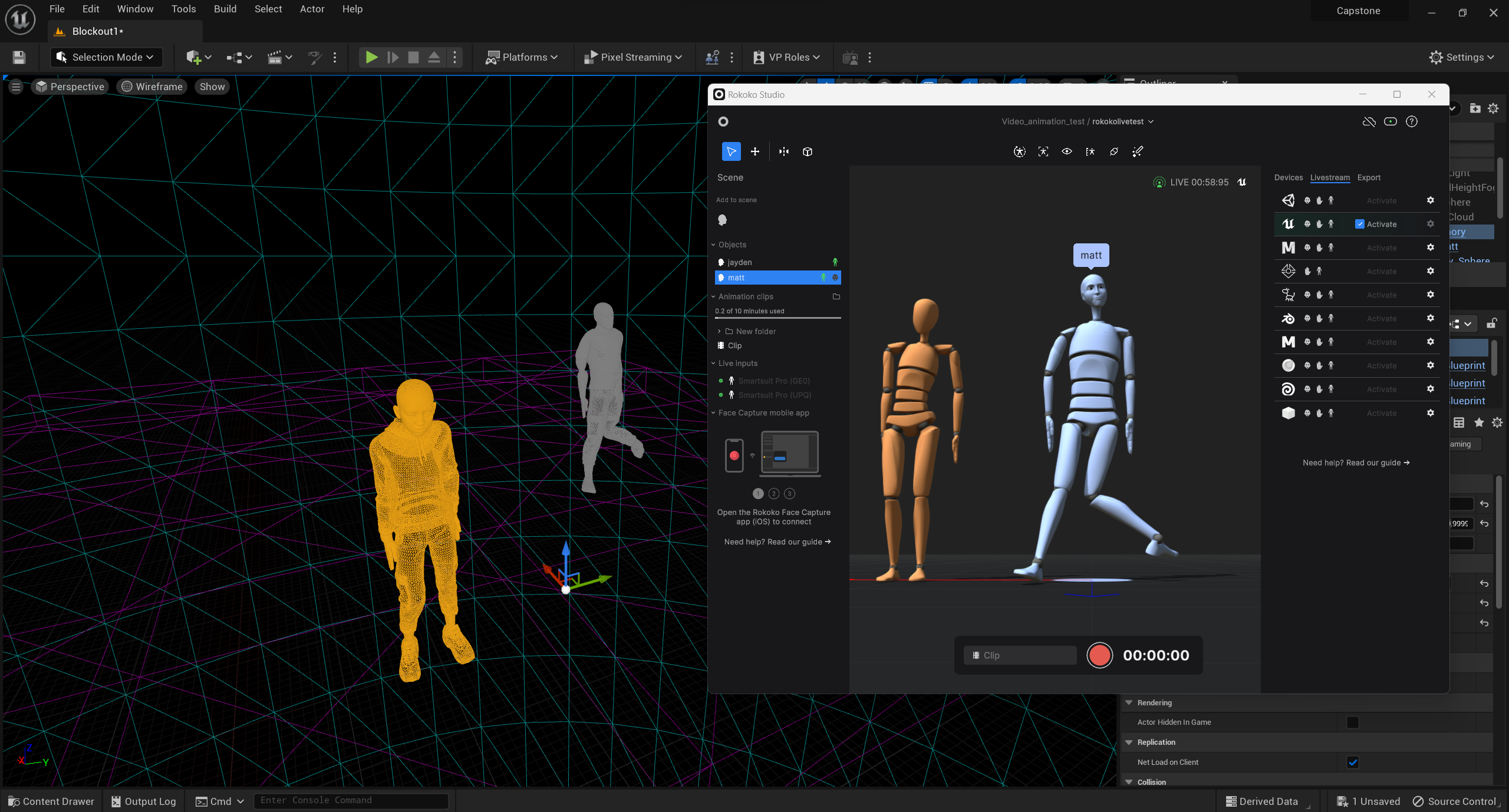Select the Rokoko Select arrow tool

click(731, 151)
